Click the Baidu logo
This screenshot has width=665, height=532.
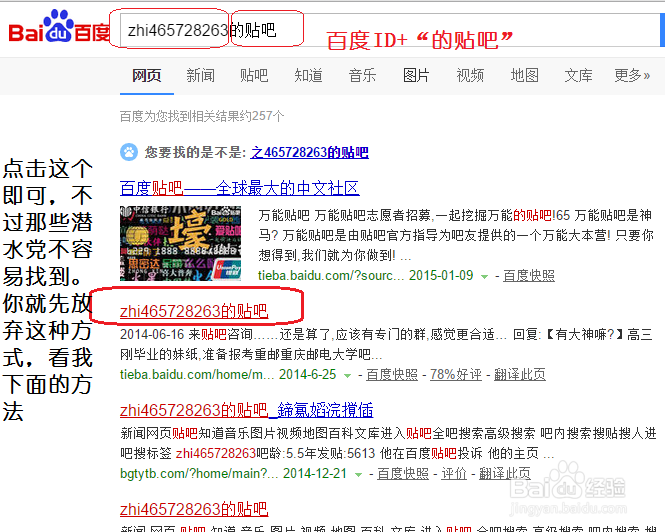coord(59,27)
